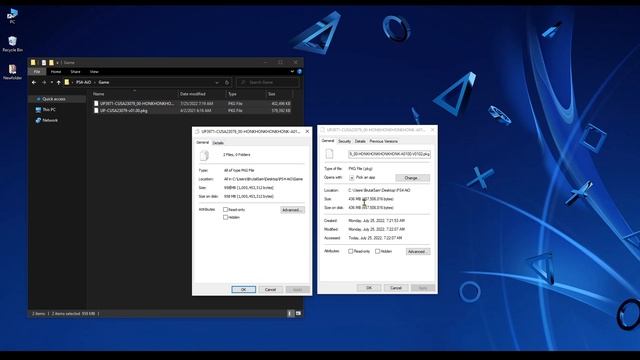Screen dimensions: 640x360
Task: Expand breadcrumb chevron after PS4-AIO
Action: click(x=95, y=82)
